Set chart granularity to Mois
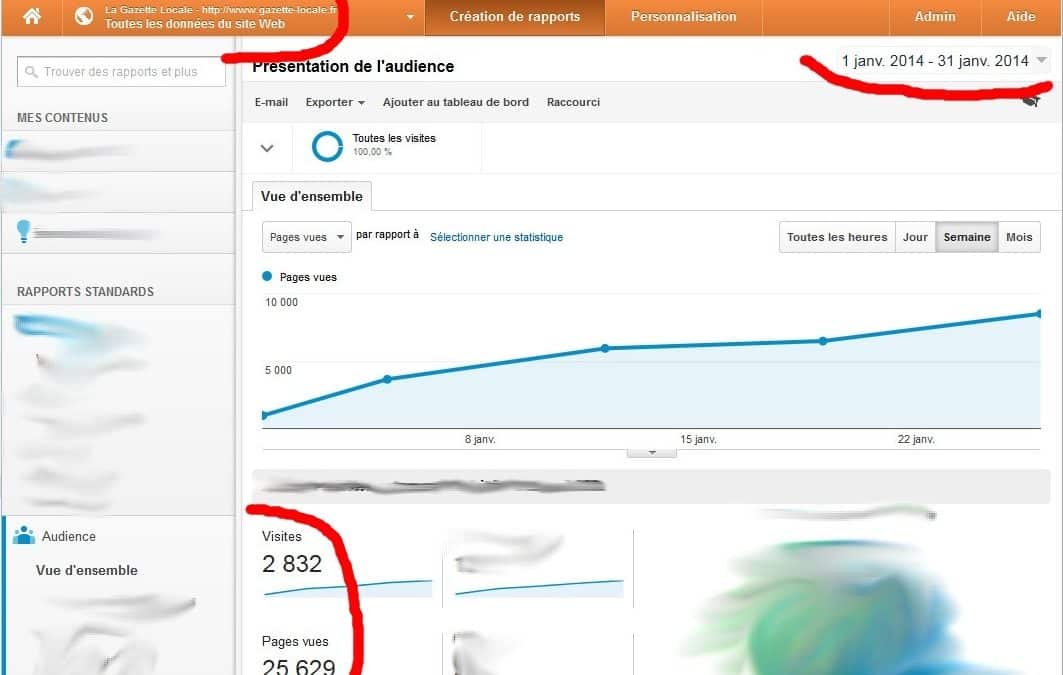This screenshot has width=1063, height=675. click(1019, 237)
